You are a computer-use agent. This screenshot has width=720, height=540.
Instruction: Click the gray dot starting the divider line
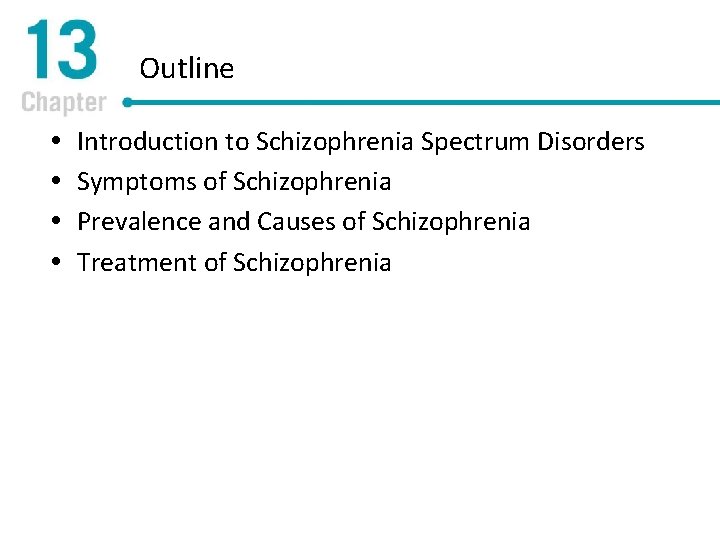pos(127,101)
